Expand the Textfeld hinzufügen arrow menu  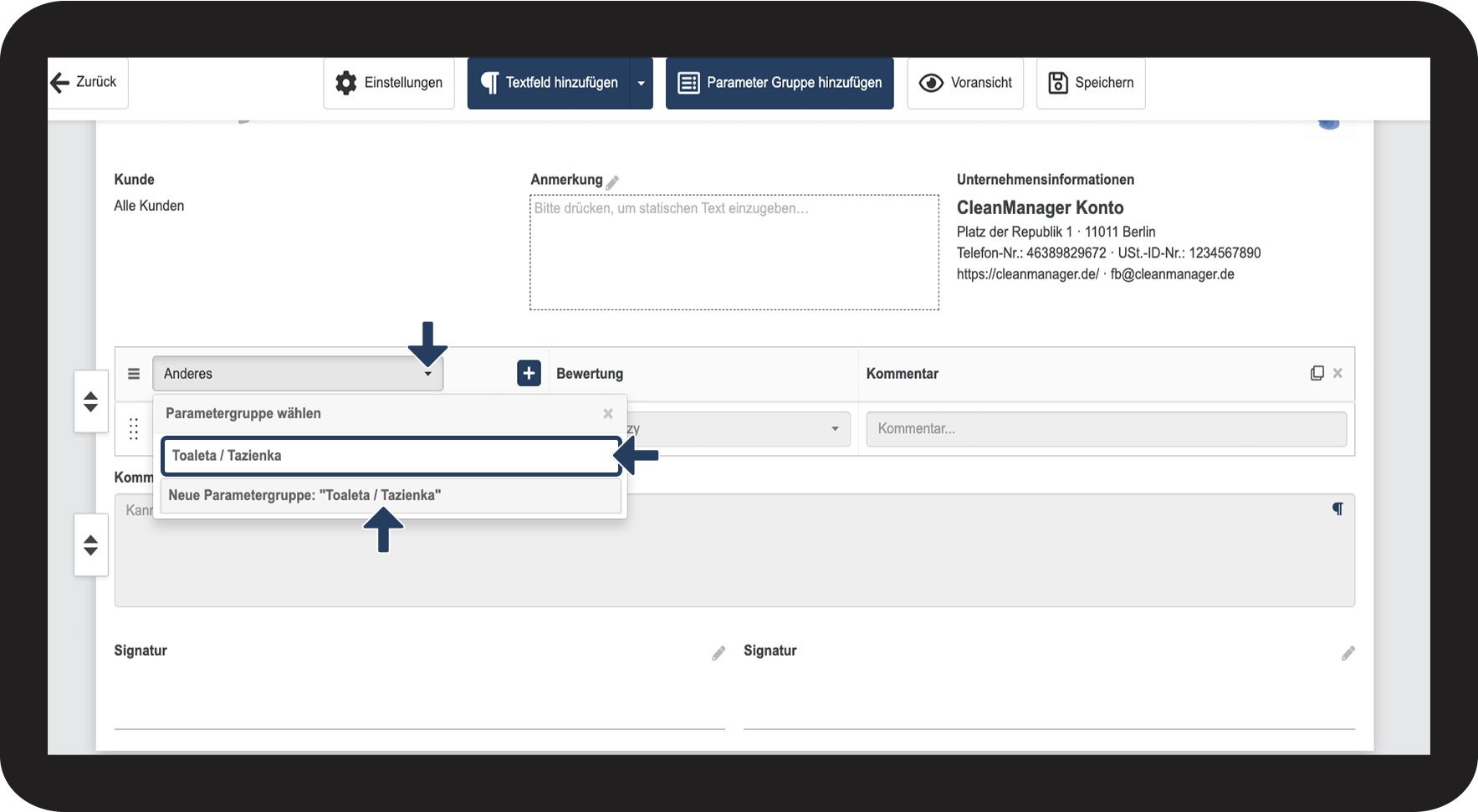pyautogui.click(x=642, y=83)
